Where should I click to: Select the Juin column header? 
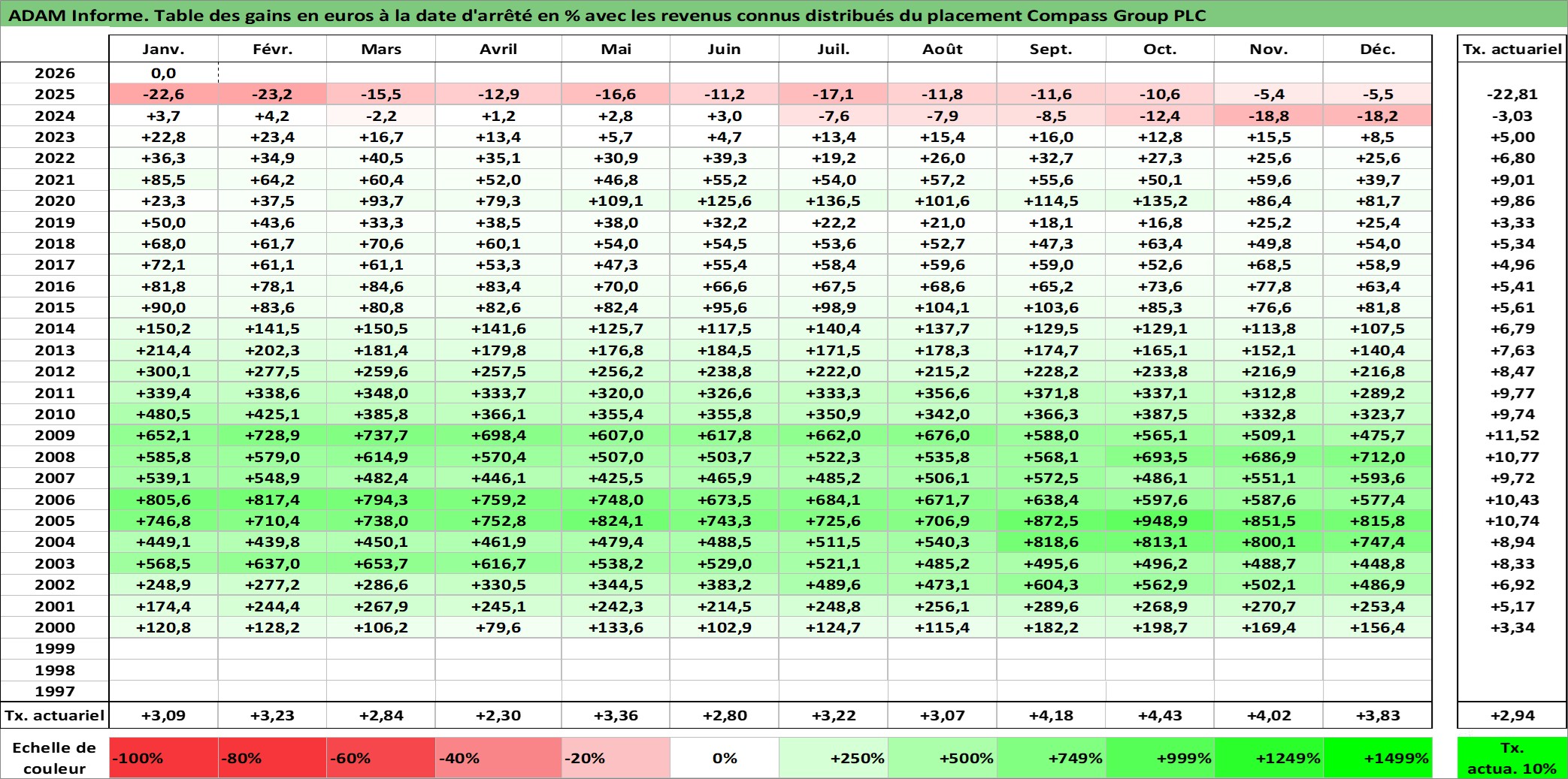(725, 49)
